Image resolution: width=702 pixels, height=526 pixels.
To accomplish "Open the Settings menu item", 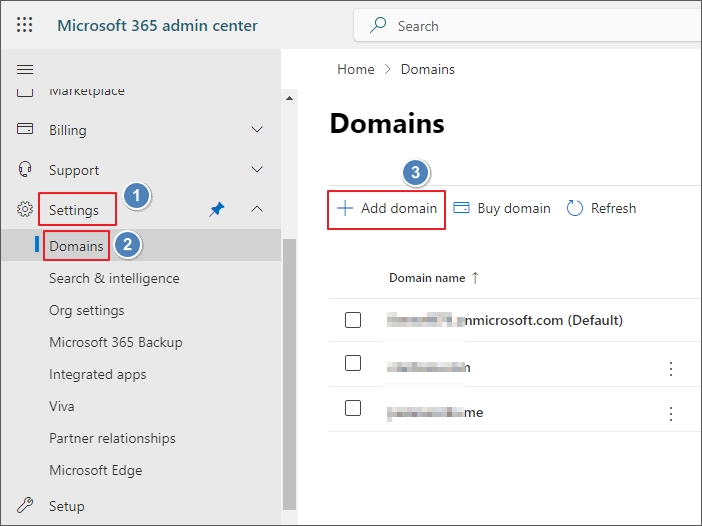I will pyautogui.click(x=74, y=210).
